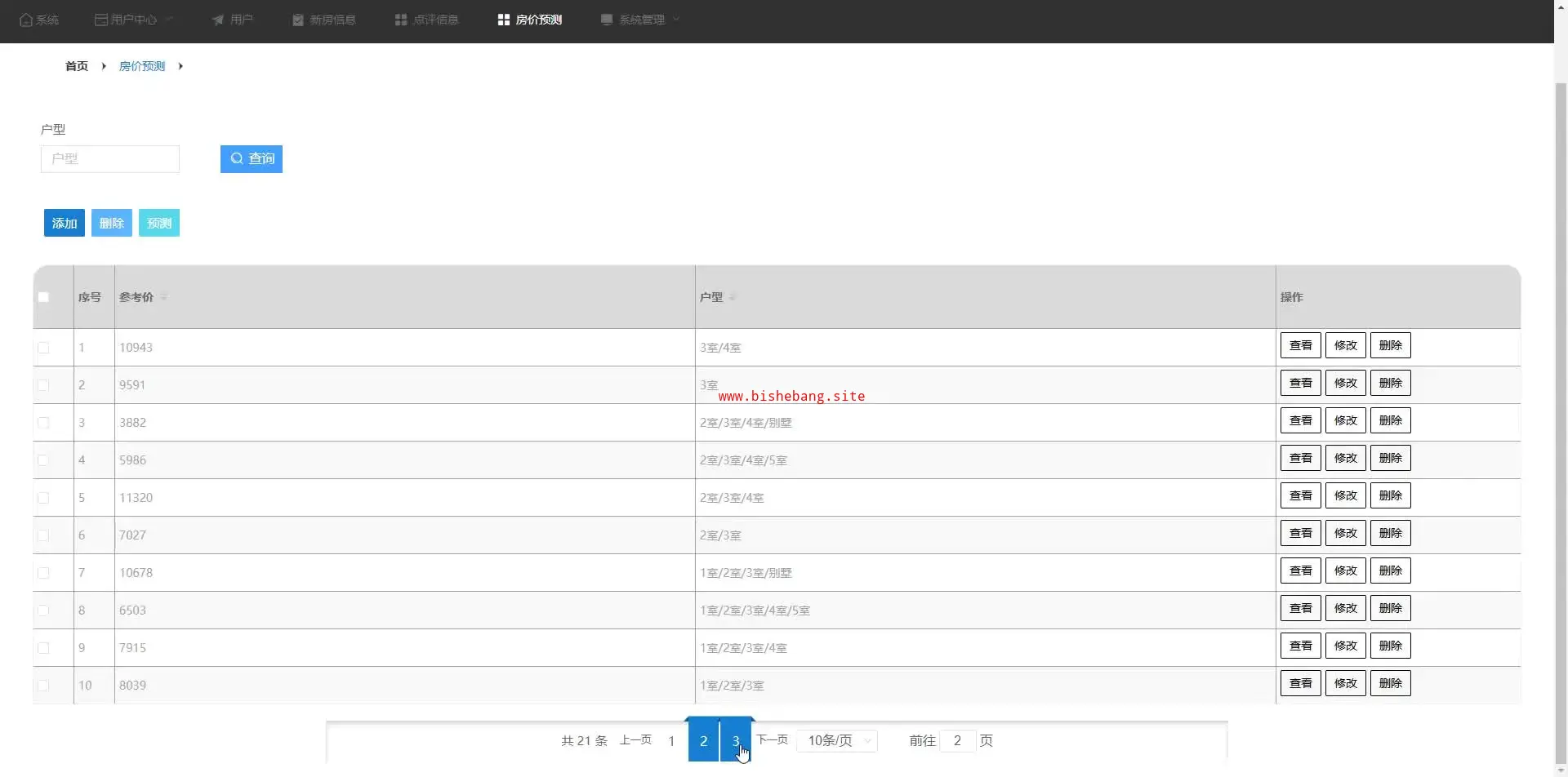Click the 用户中心 panel icon
Viewport: 1568px width, 777px height.
pos(101,20)
